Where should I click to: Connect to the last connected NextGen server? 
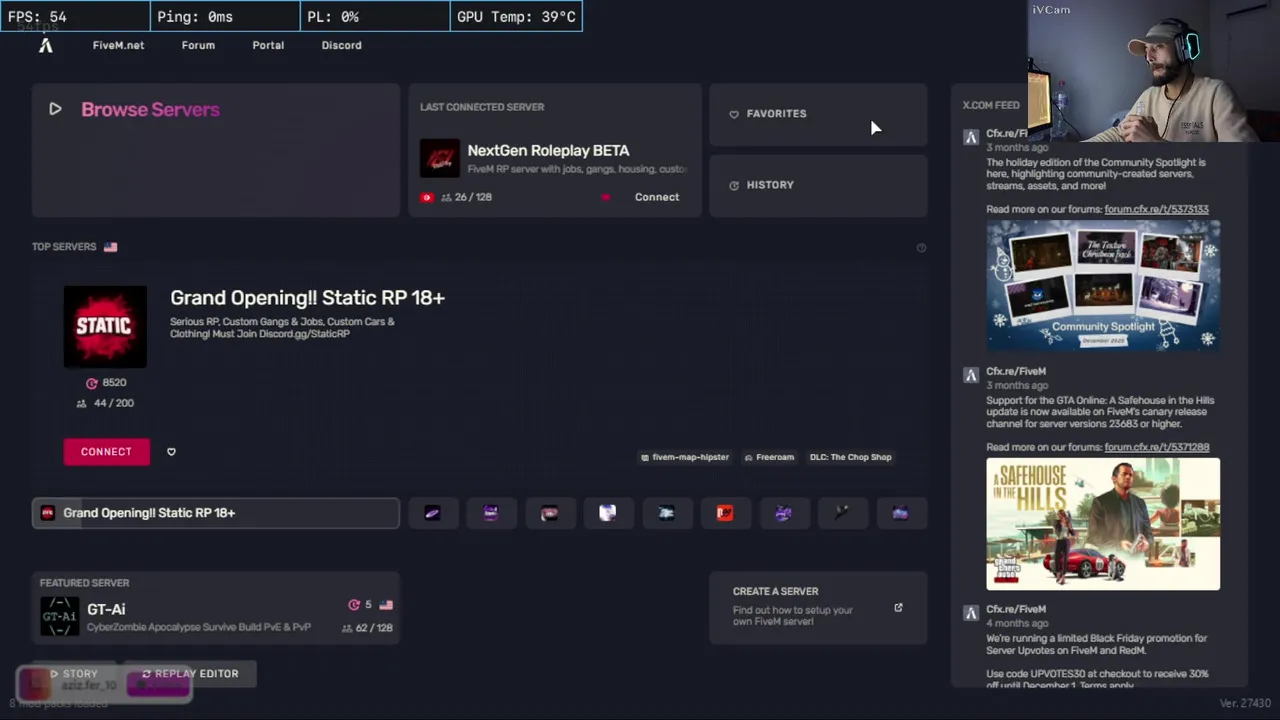click(656, 197)
